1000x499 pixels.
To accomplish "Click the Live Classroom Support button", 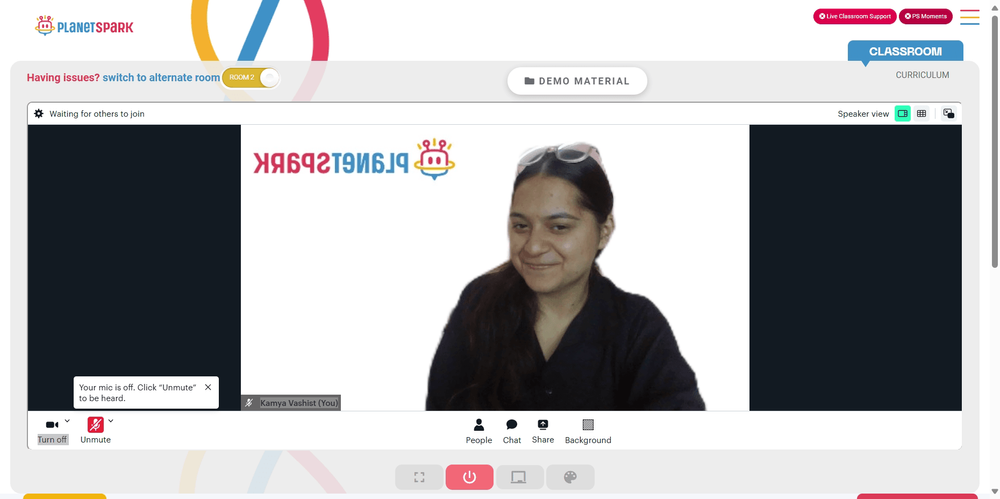I will coord(855,17).
